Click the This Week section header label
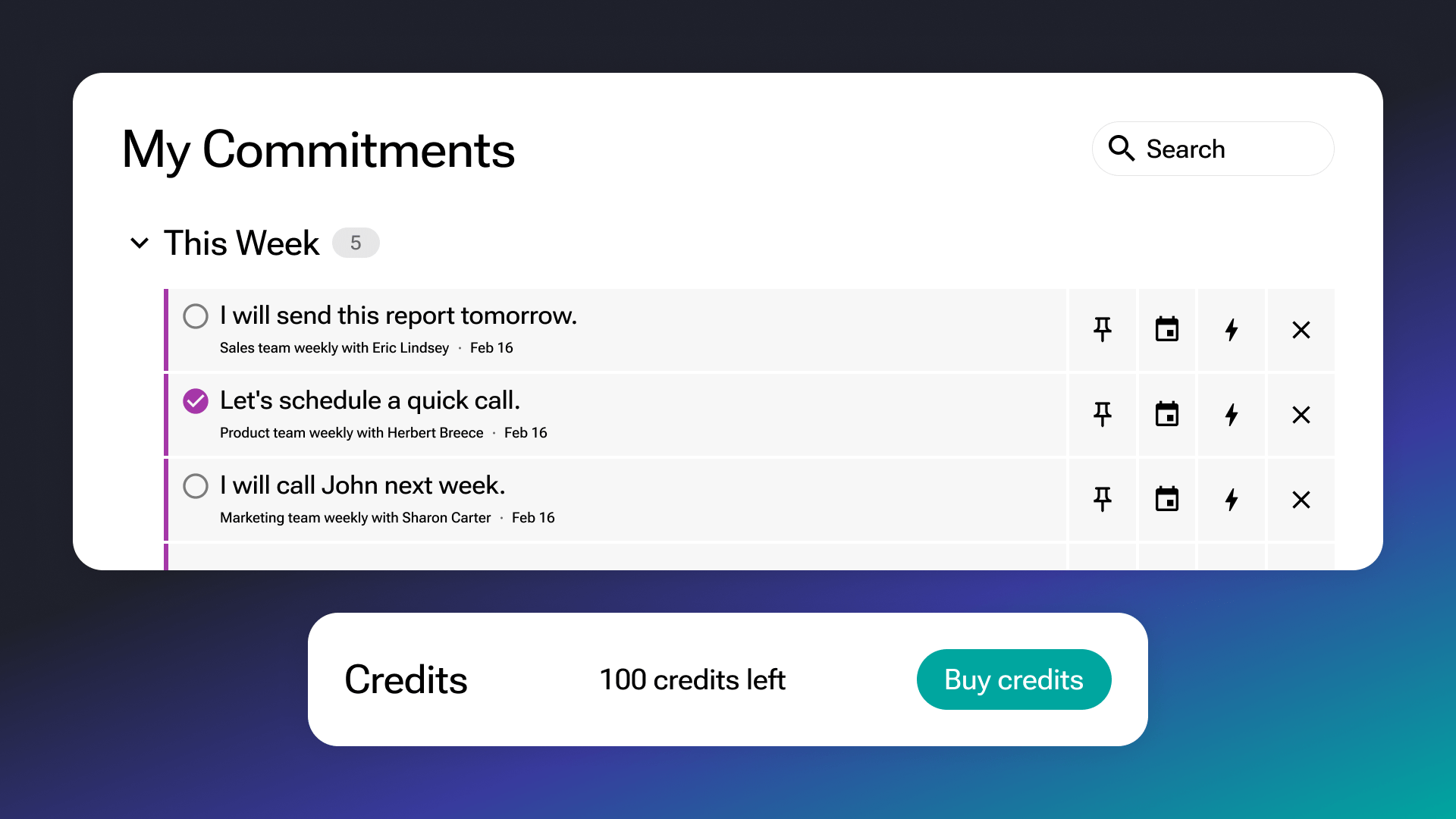 coord(241,241)
